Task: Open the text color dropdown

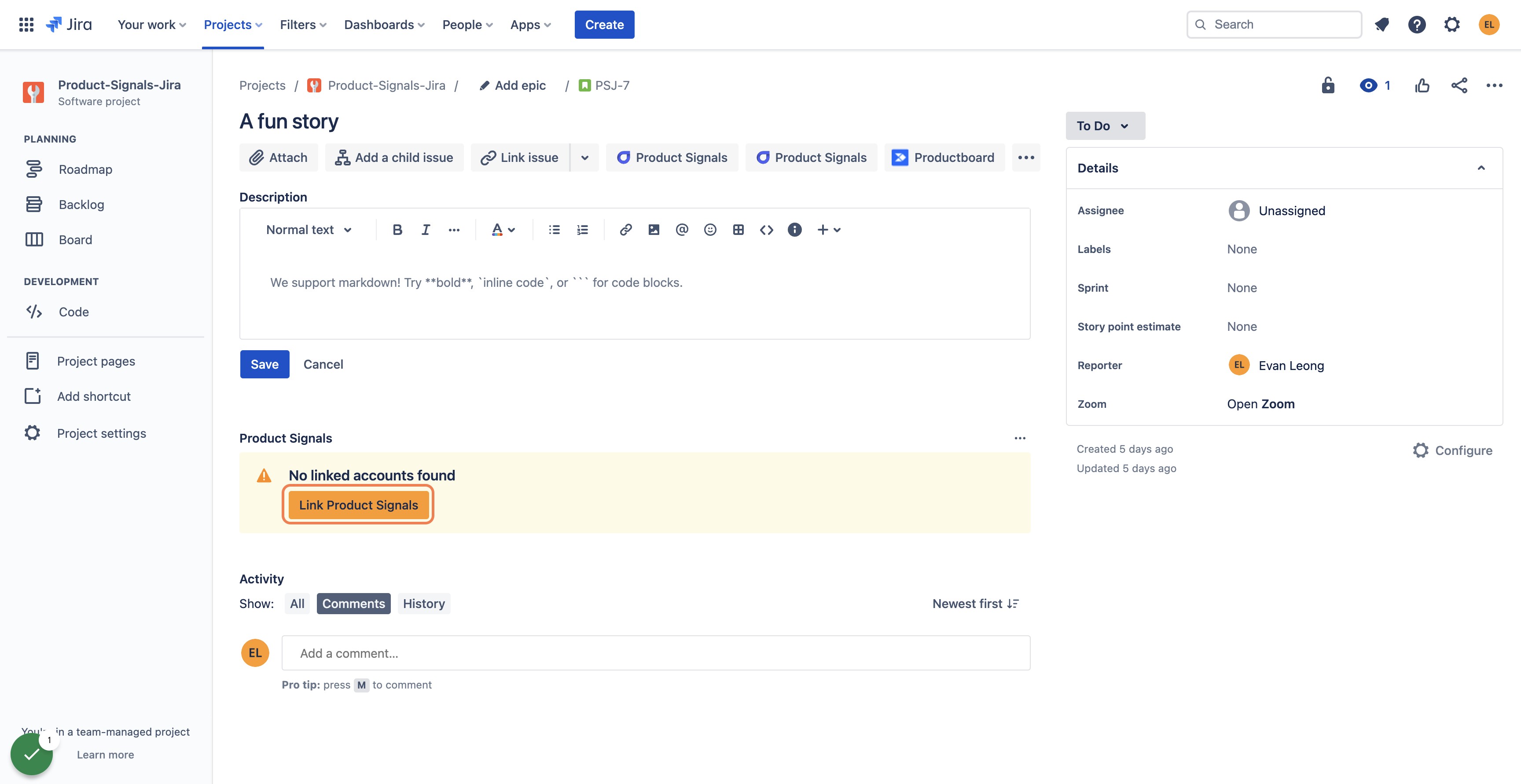Action: coord(503,230)
